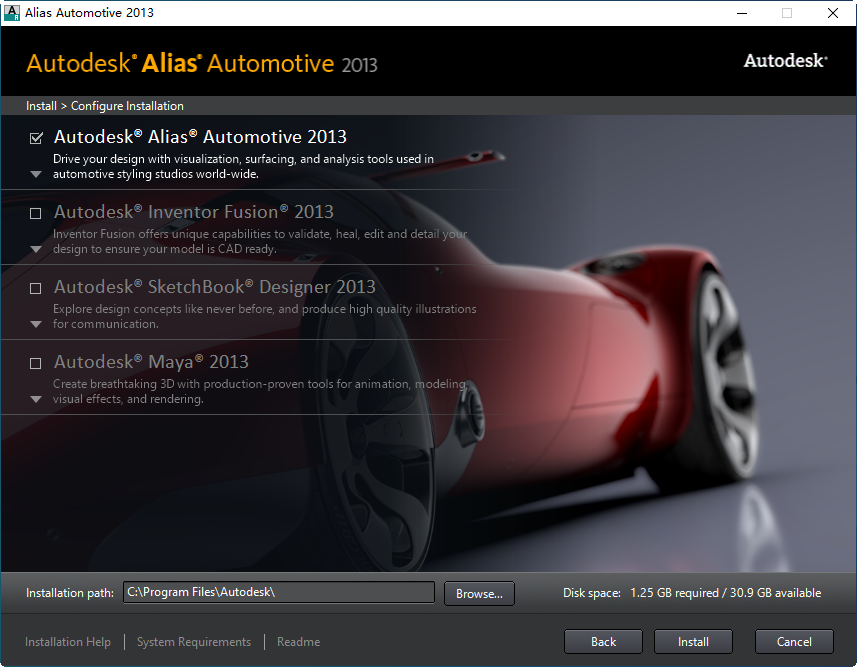
Task: Expand the Inventor Fusion 2013 options arrow
Action: pos(36,249)
